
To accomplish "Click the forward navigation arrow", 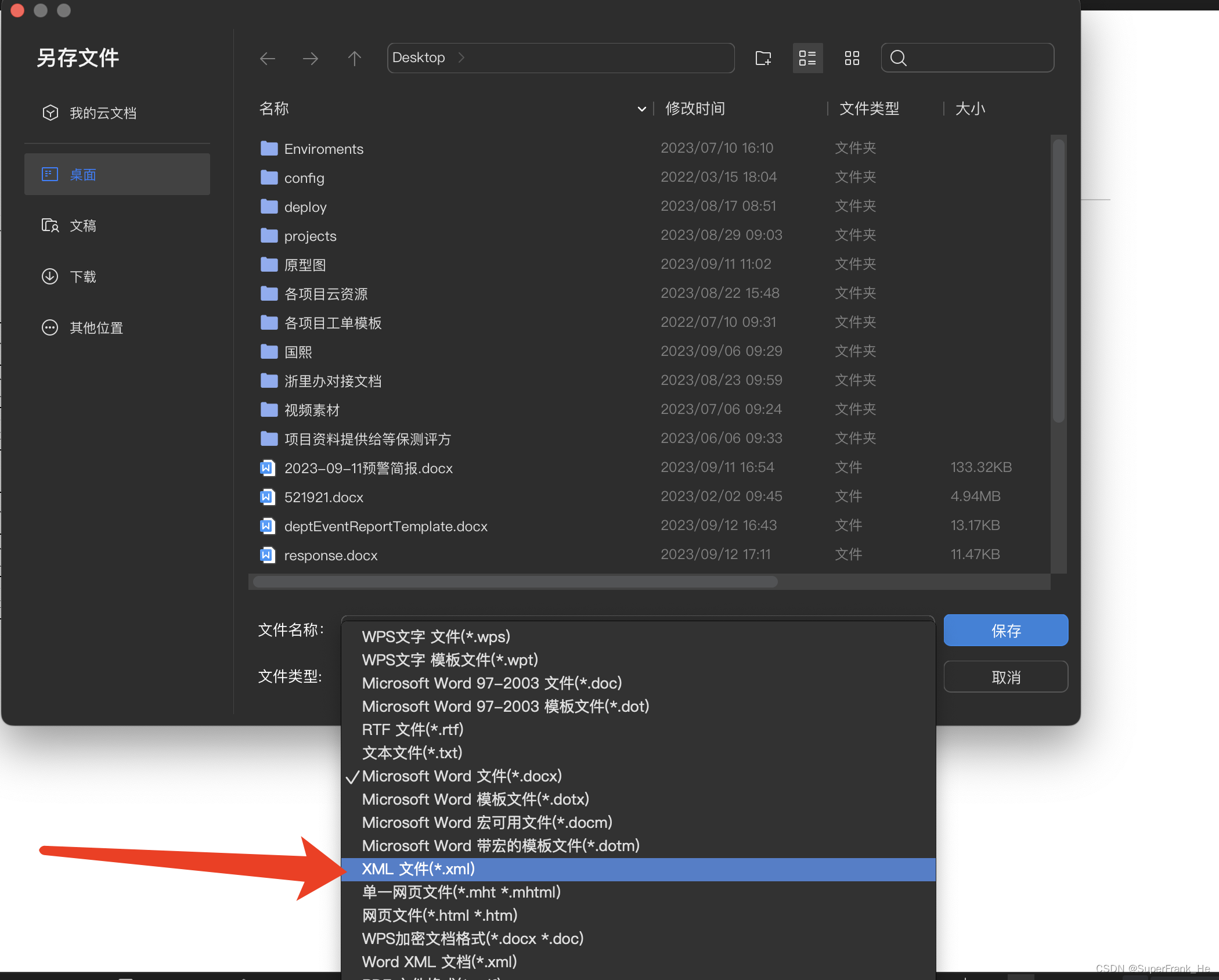I will pyautogui.click(x=311, y=58).
